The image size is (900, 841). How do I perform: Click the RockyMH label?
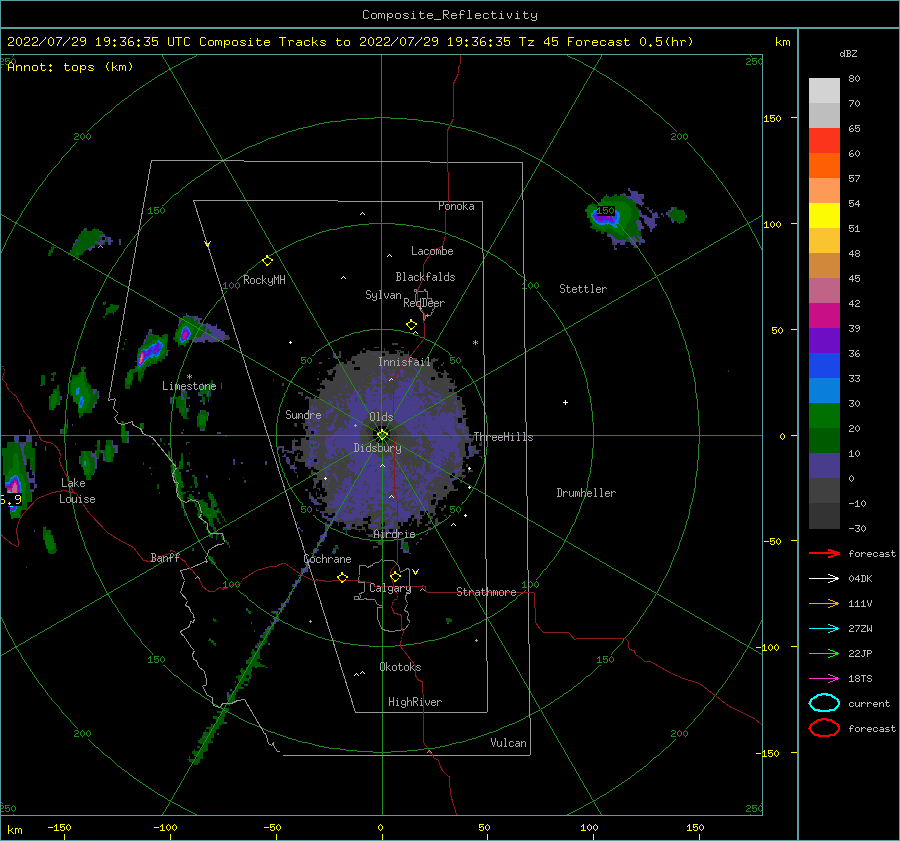(x=264, y=280)
